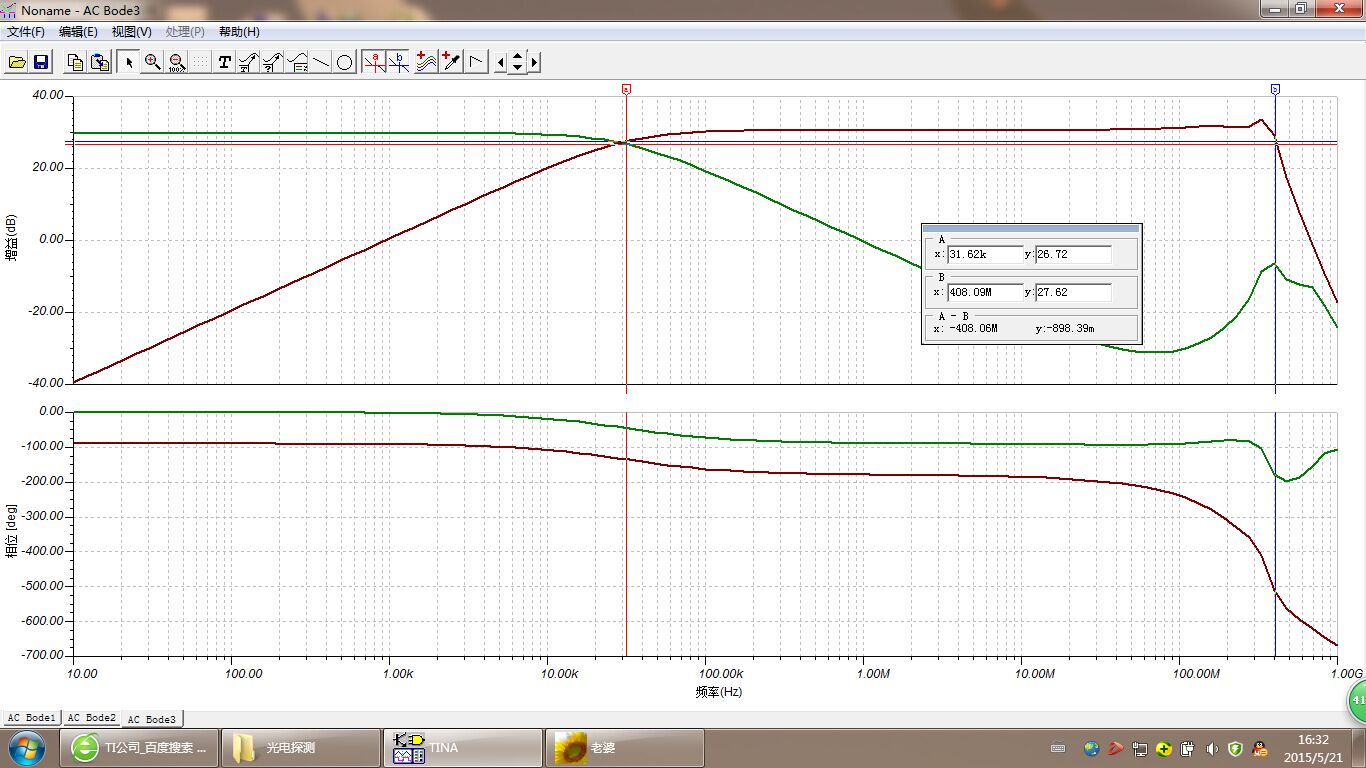1366x768 pixels.
Task: Click the QQ penguin tray icon
Action: [1260, 748]
